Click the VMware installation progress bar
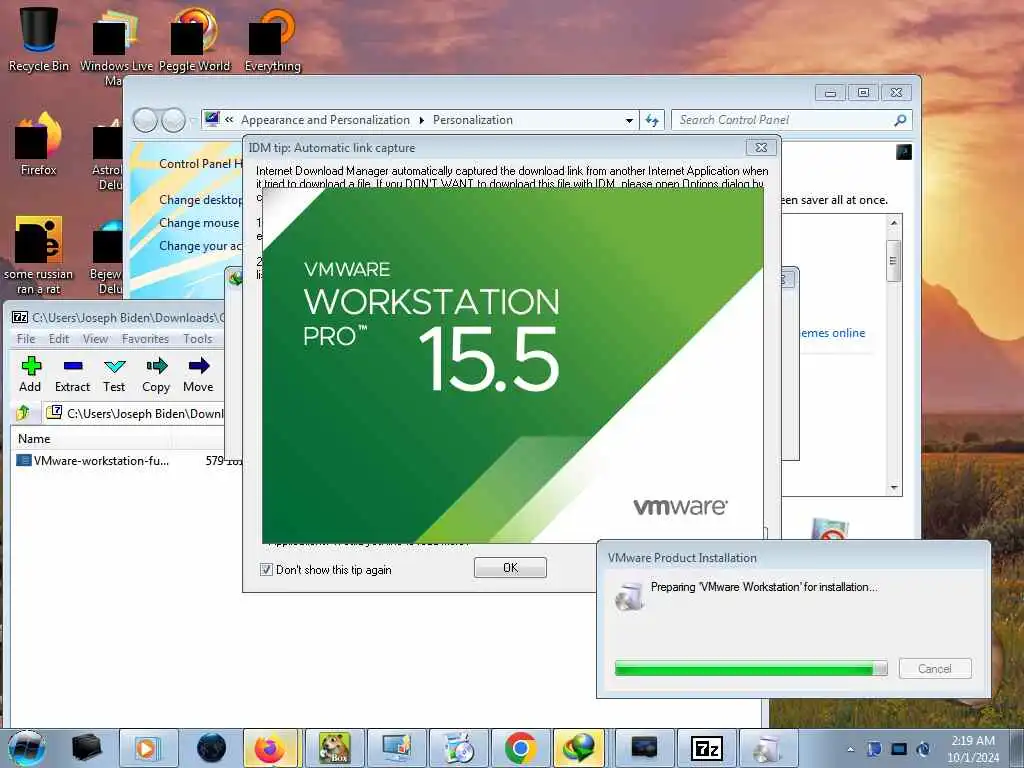The width and height of the screenshot is (1024, 768). [x=751, y=668]
